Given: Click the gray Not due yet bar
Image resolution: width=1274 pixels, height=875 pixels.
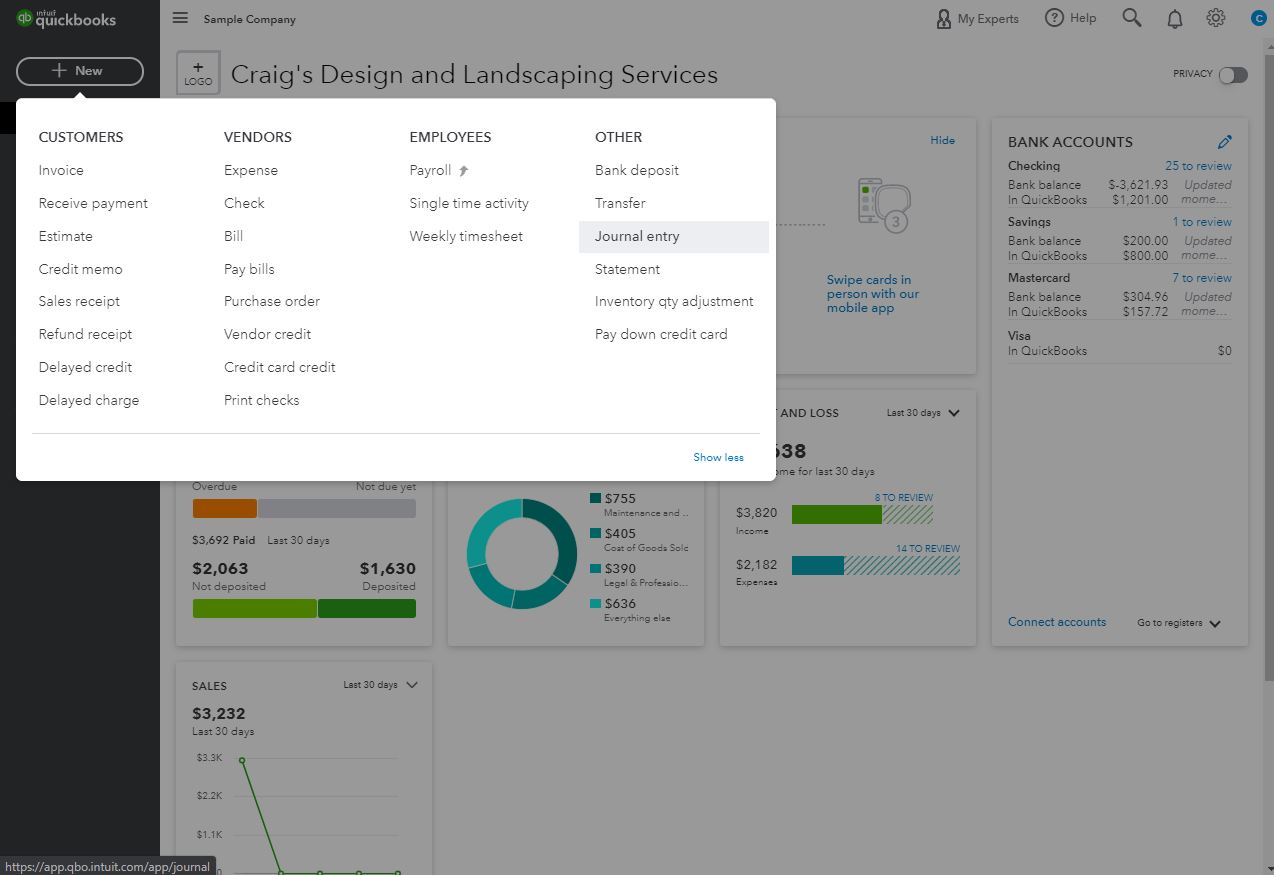Looking at the screenshot, I should 337,508.
